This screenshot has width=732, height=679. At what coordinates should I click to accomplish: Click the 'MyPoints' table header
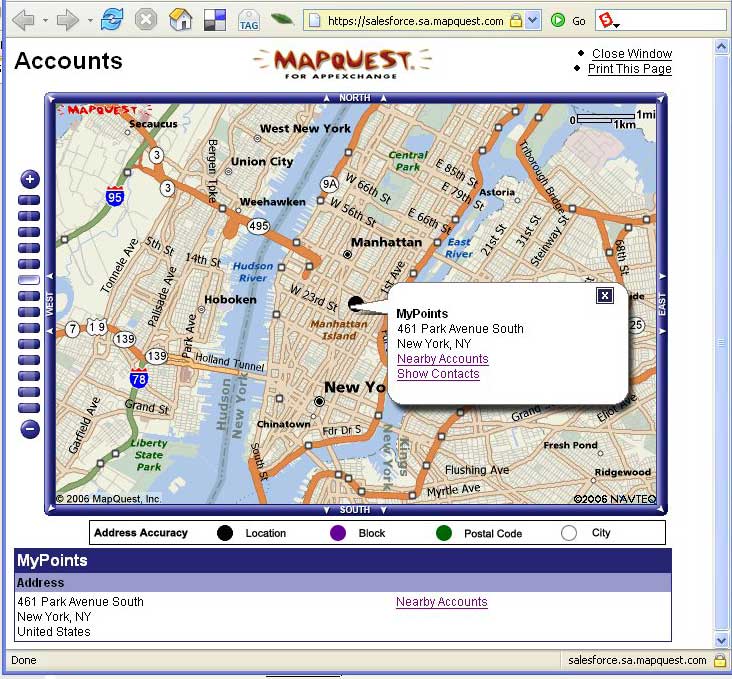[52, 560]
